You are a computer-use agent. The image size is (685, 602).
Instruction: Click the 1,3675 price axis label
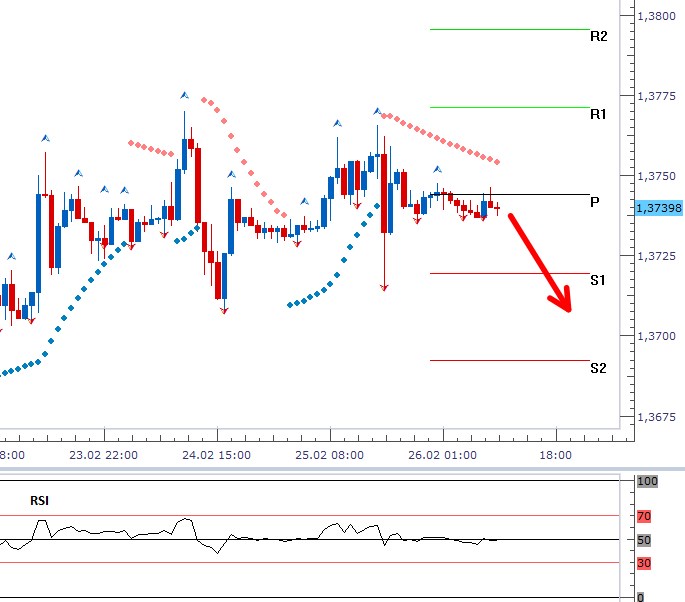(659, 416)
